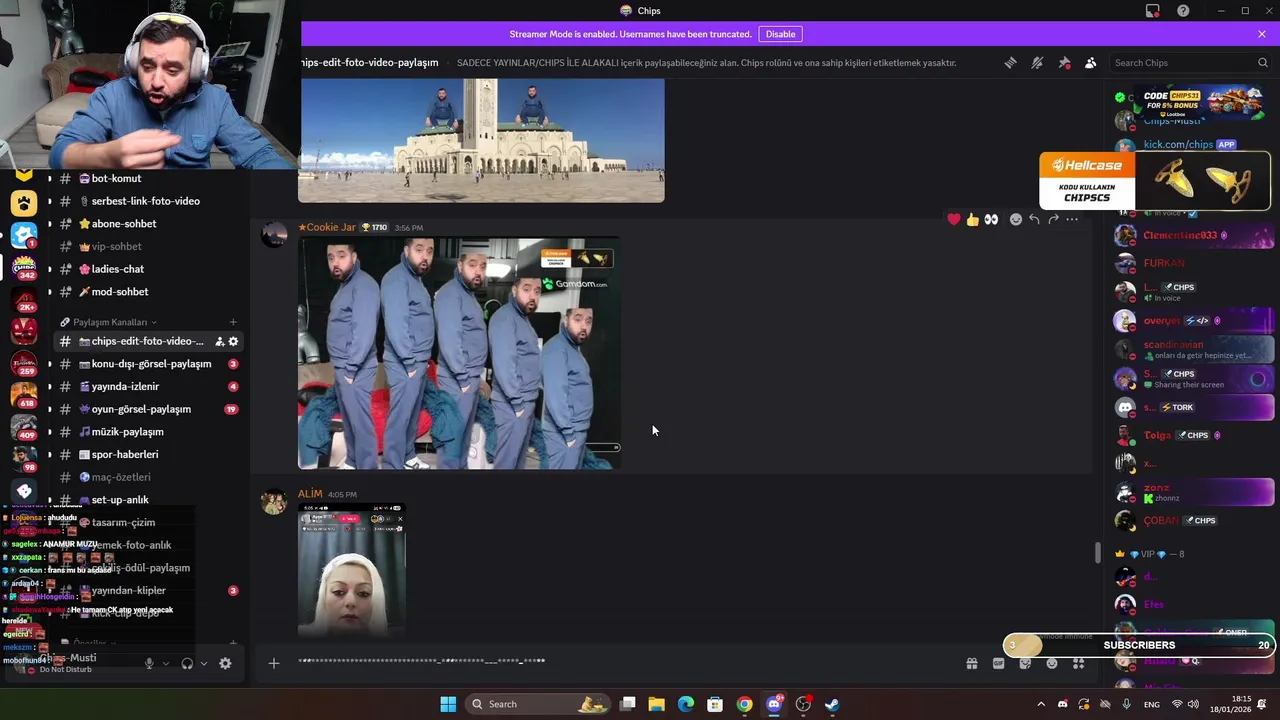Image resolution: width=1280 pixels, height=720 pixels.
Task: Open server with 2K+ badge
Action: 24,299
